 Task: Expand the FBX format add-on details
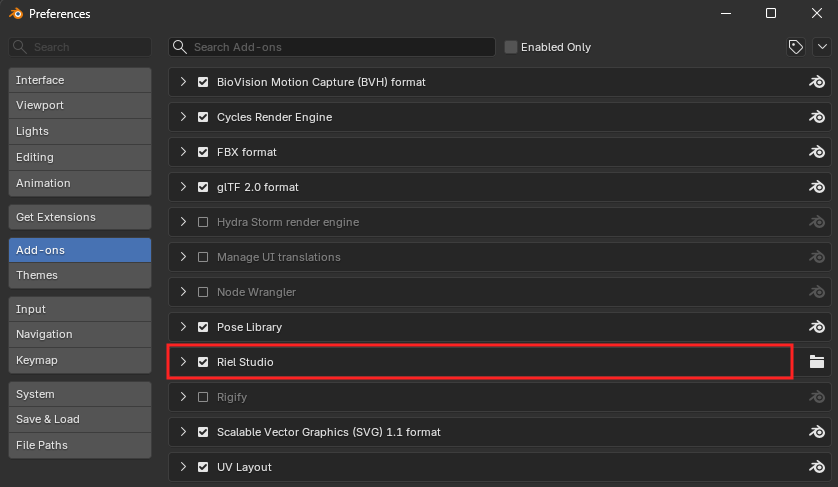tap(183, 152)
